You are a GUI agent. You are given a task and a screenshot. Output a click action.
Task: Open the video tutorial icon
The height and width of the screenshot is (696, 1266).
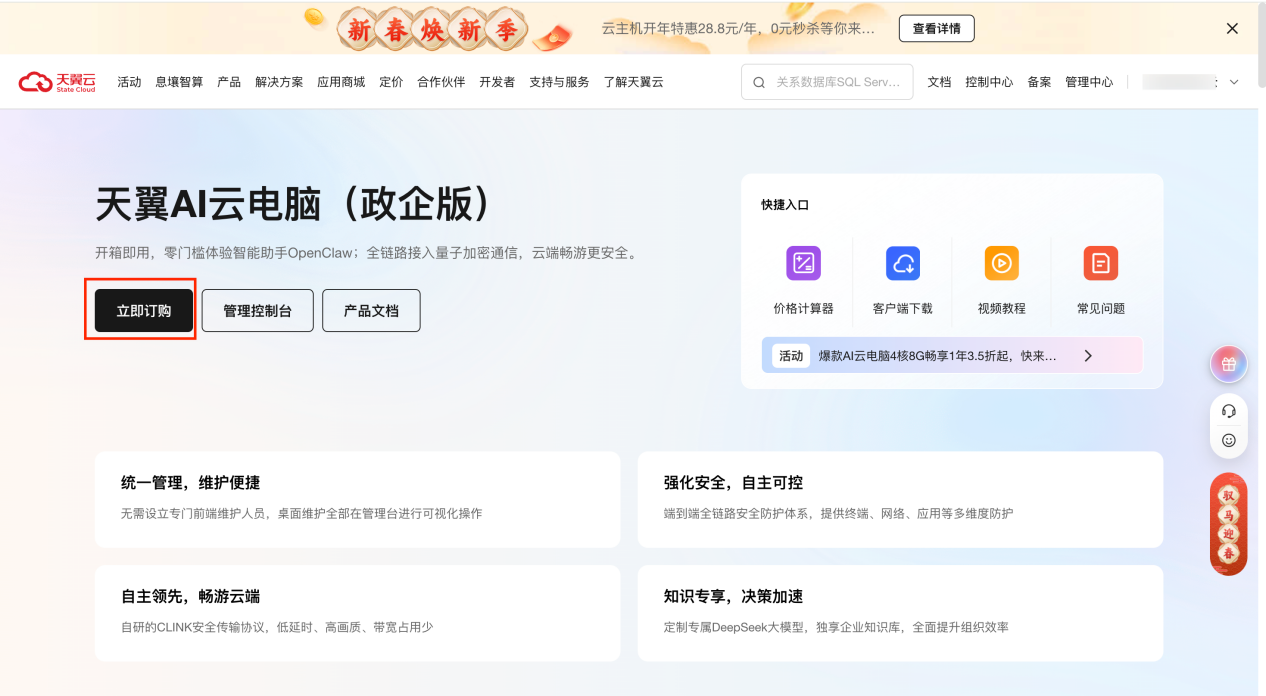coord(1001,263)
